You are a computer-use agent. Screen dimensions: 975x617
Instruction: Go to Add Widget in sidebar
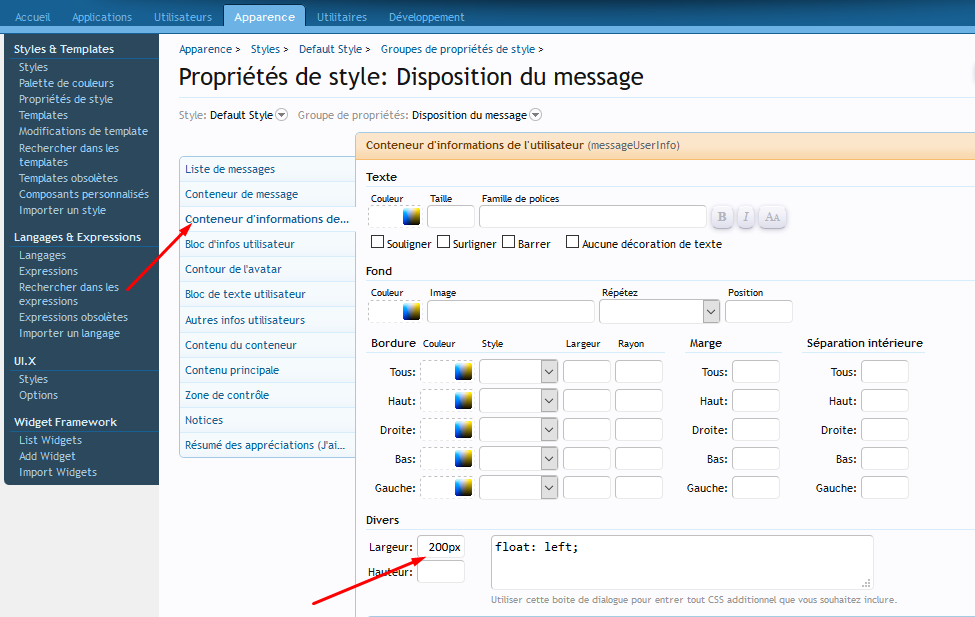[x=47, y=456]
